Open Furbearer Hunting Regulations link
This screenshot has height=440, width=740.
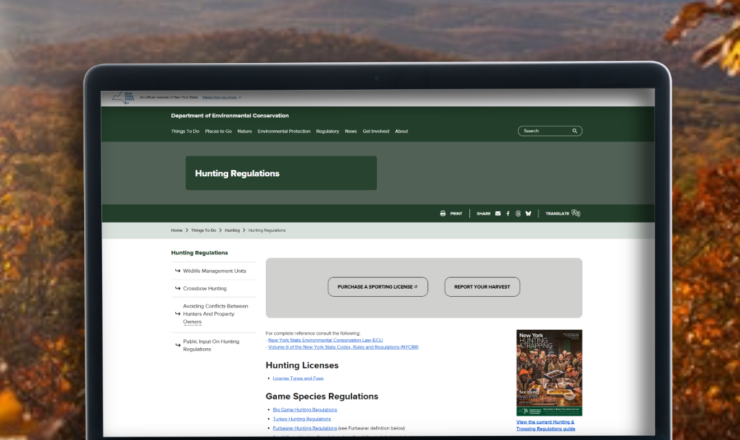[x=305, y=428]
